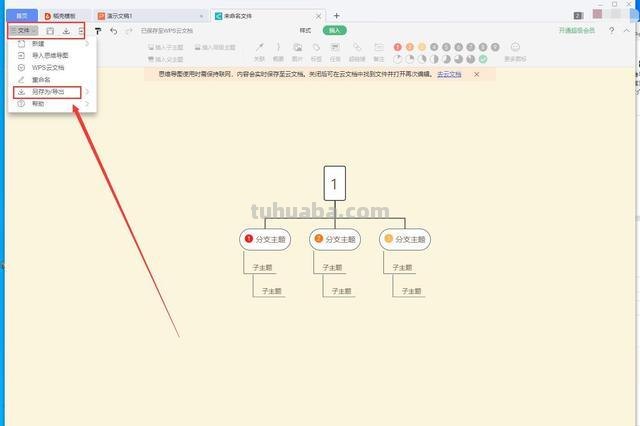
Task: Click the 去云文档 link
Action: coord(449,74)
